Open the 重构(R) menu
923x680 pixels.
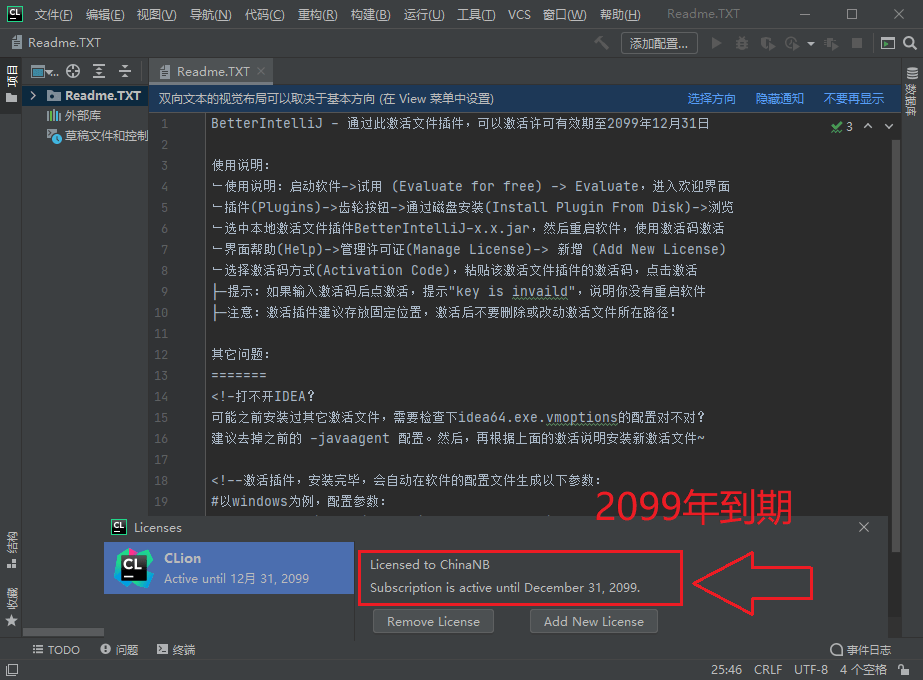pyautogui.click(x=317, y=14)
